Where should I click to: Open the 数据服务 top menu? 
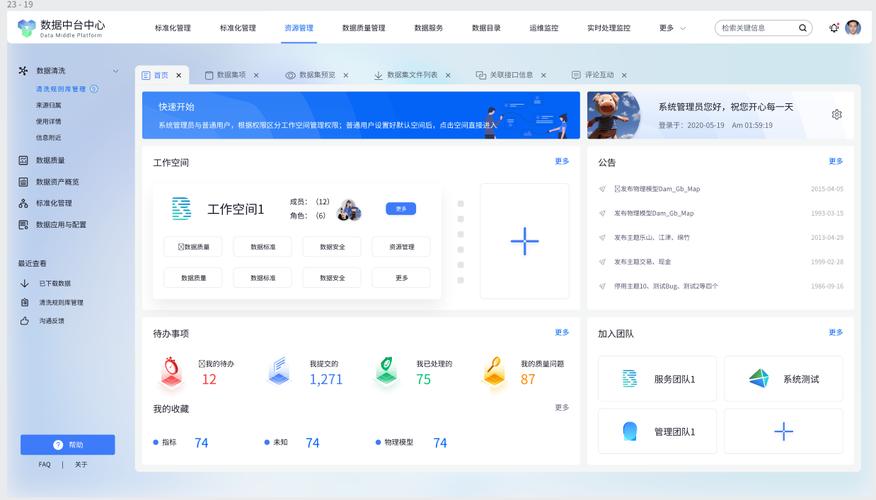pyautogui.click(x=429, y=28)
